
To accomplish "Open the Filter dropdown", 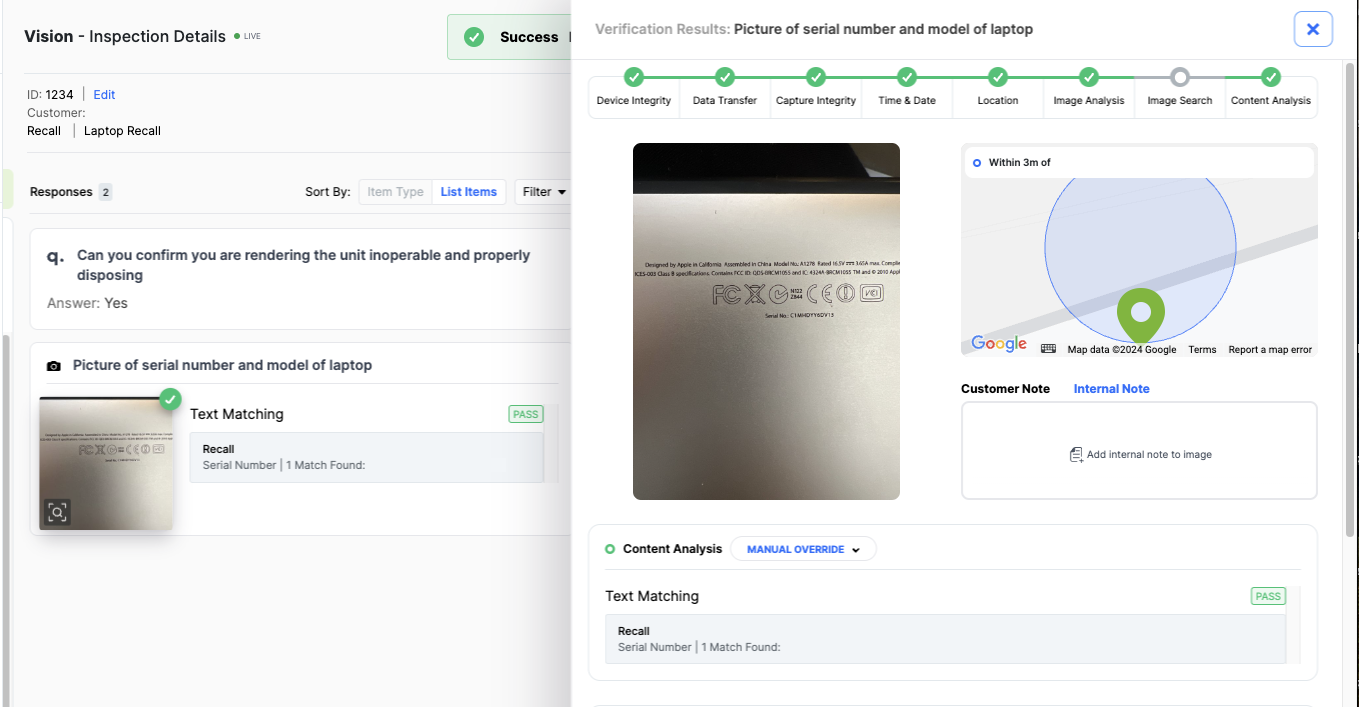I will pos(544,192).
